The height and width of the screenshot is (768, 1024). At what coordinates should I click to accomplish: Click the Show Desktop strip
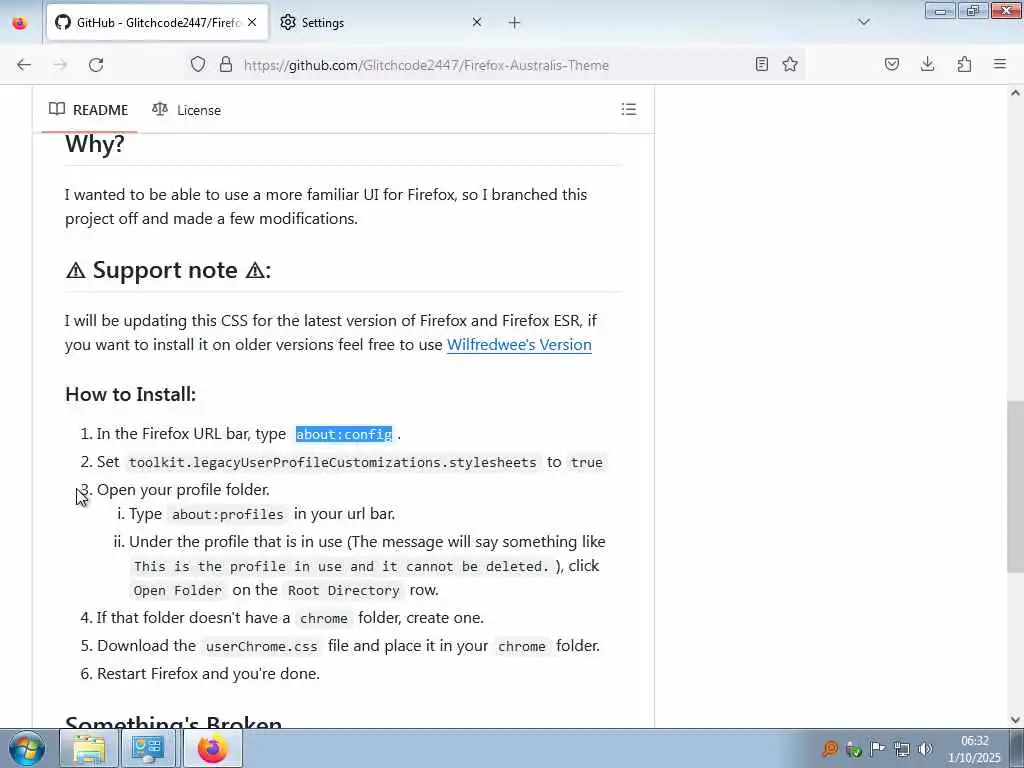click(x=1017, y=748)
